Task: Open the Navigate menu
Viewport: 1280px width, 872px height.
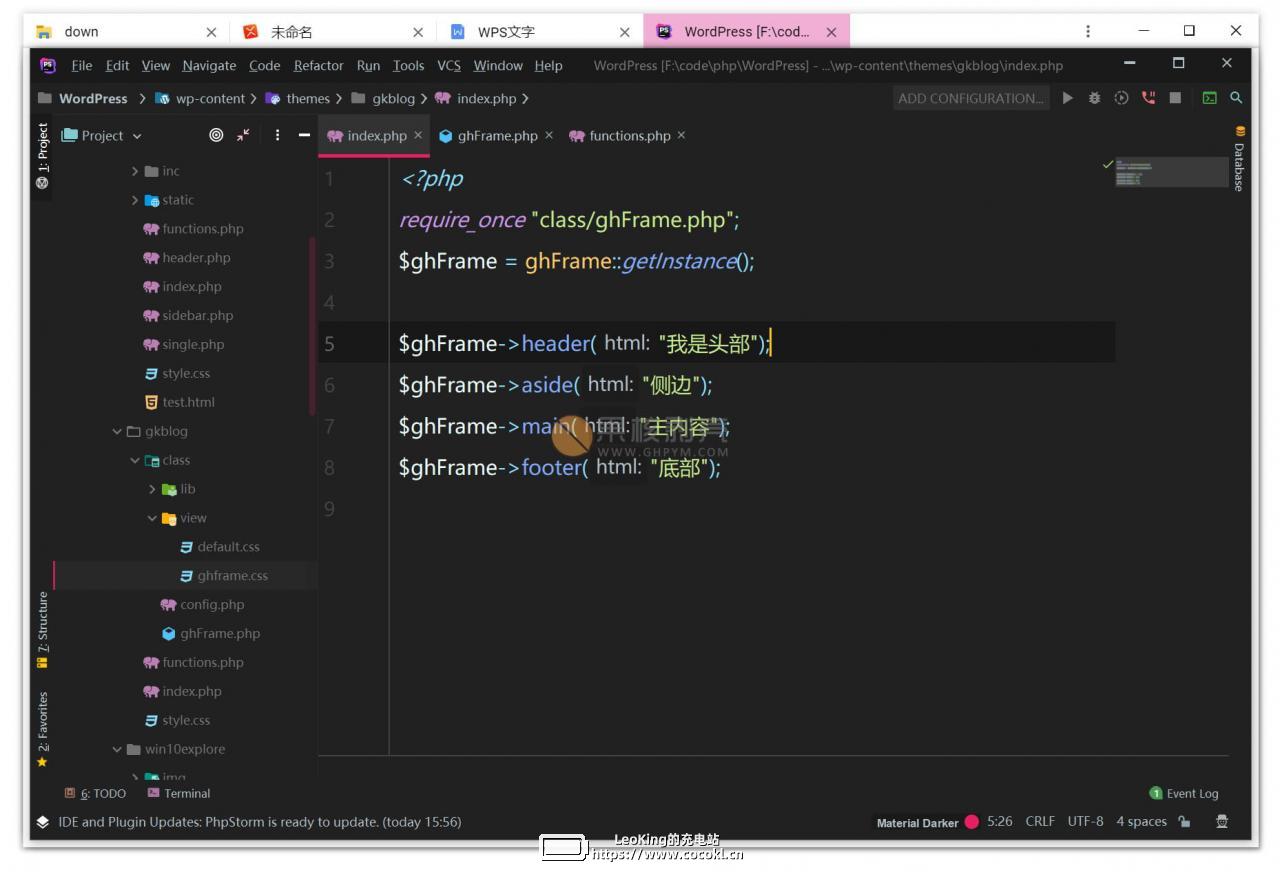Action: pos(209,66)
